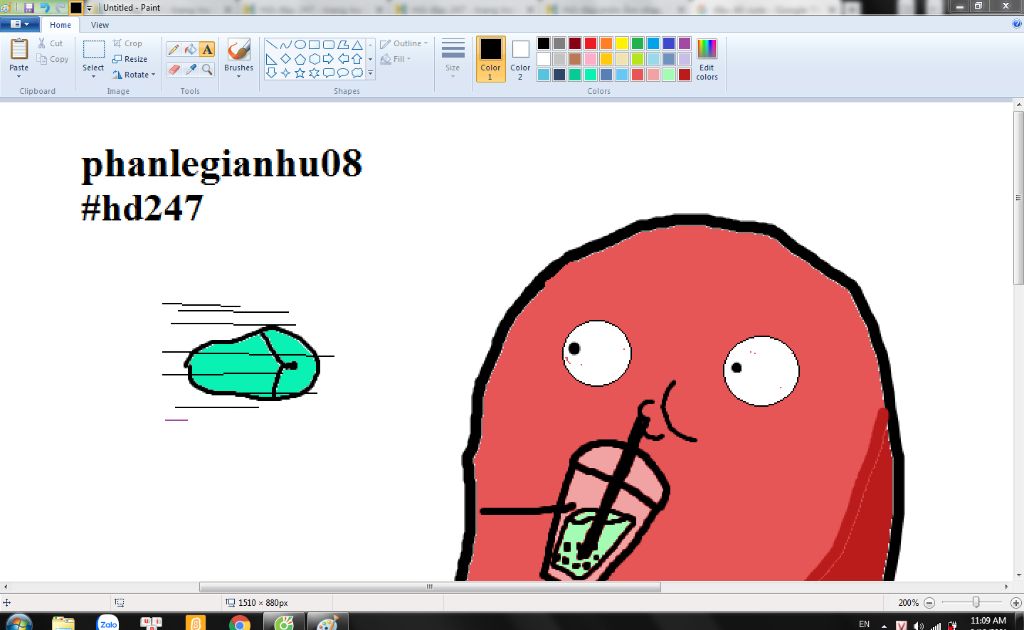The width and height of the screenshot is (1024, 630).
Task: Open the Paint file menu button
Action: (19, 24)
